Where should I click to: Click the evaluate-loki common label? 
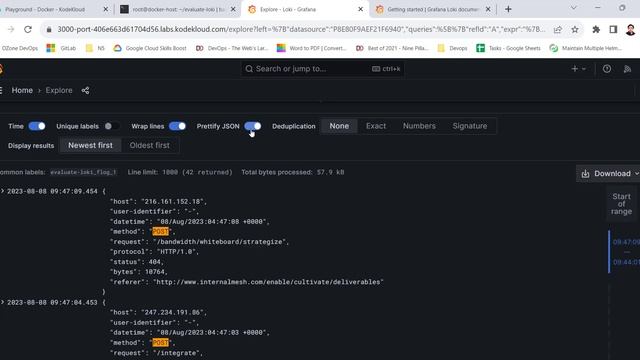83,172
